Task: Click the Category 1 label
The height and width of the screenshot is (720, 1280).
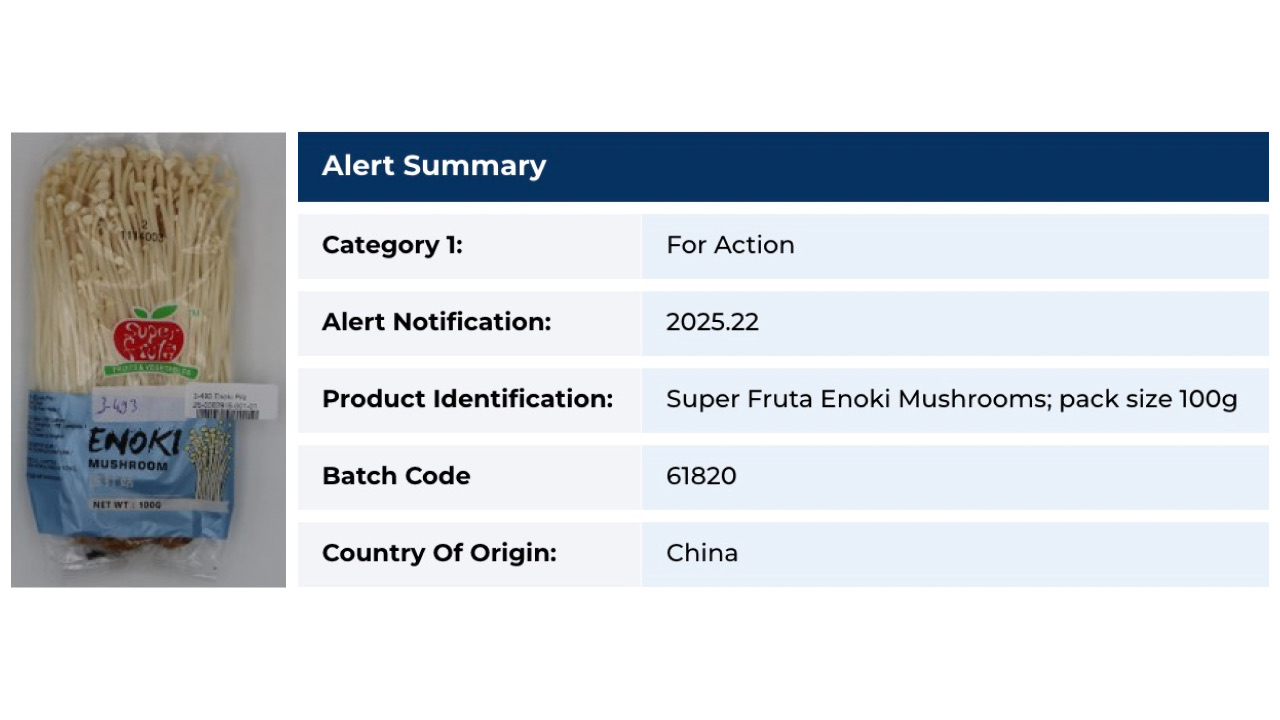Action: click(392, 245)
